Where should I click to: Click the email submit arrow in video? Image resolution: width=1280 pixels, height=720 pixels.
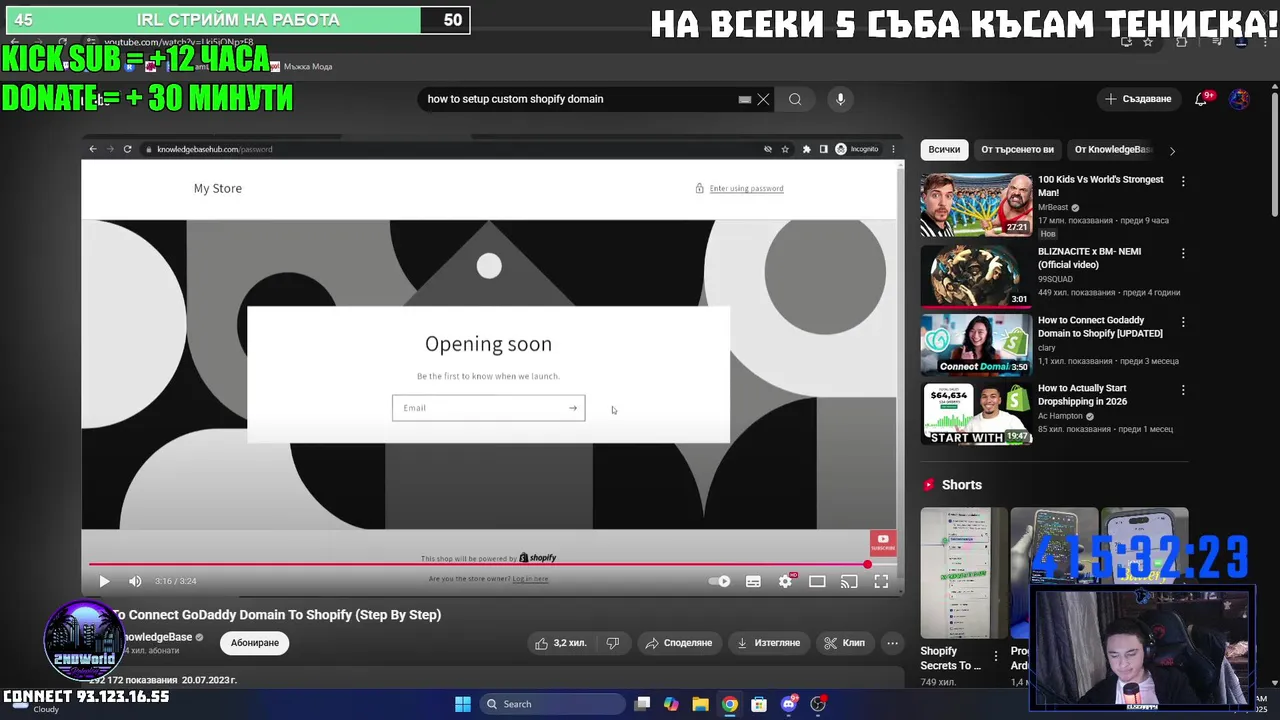pos(573,408)
